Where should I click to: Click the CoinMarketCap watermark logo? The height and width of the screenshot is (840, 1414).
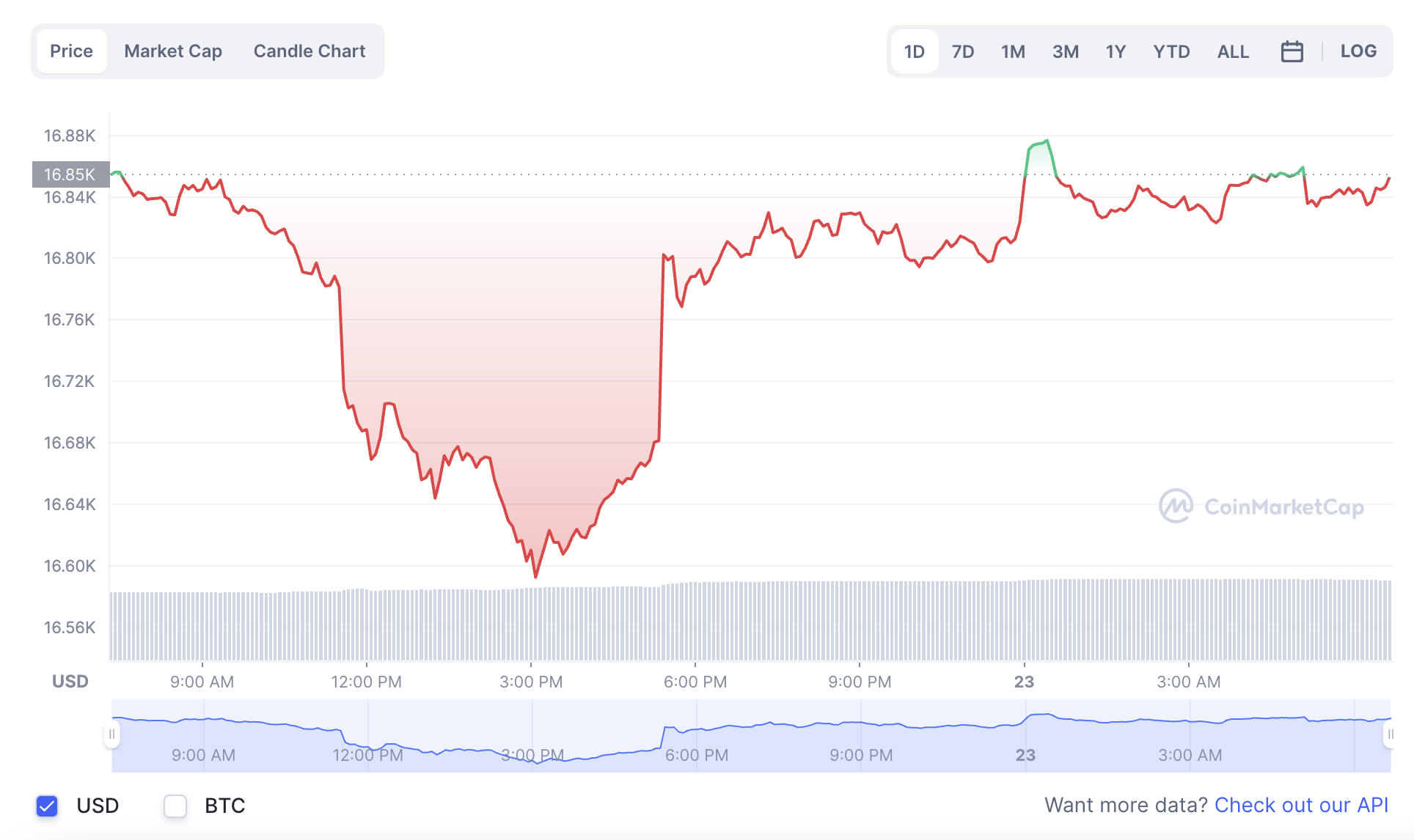click(1261, 506)
